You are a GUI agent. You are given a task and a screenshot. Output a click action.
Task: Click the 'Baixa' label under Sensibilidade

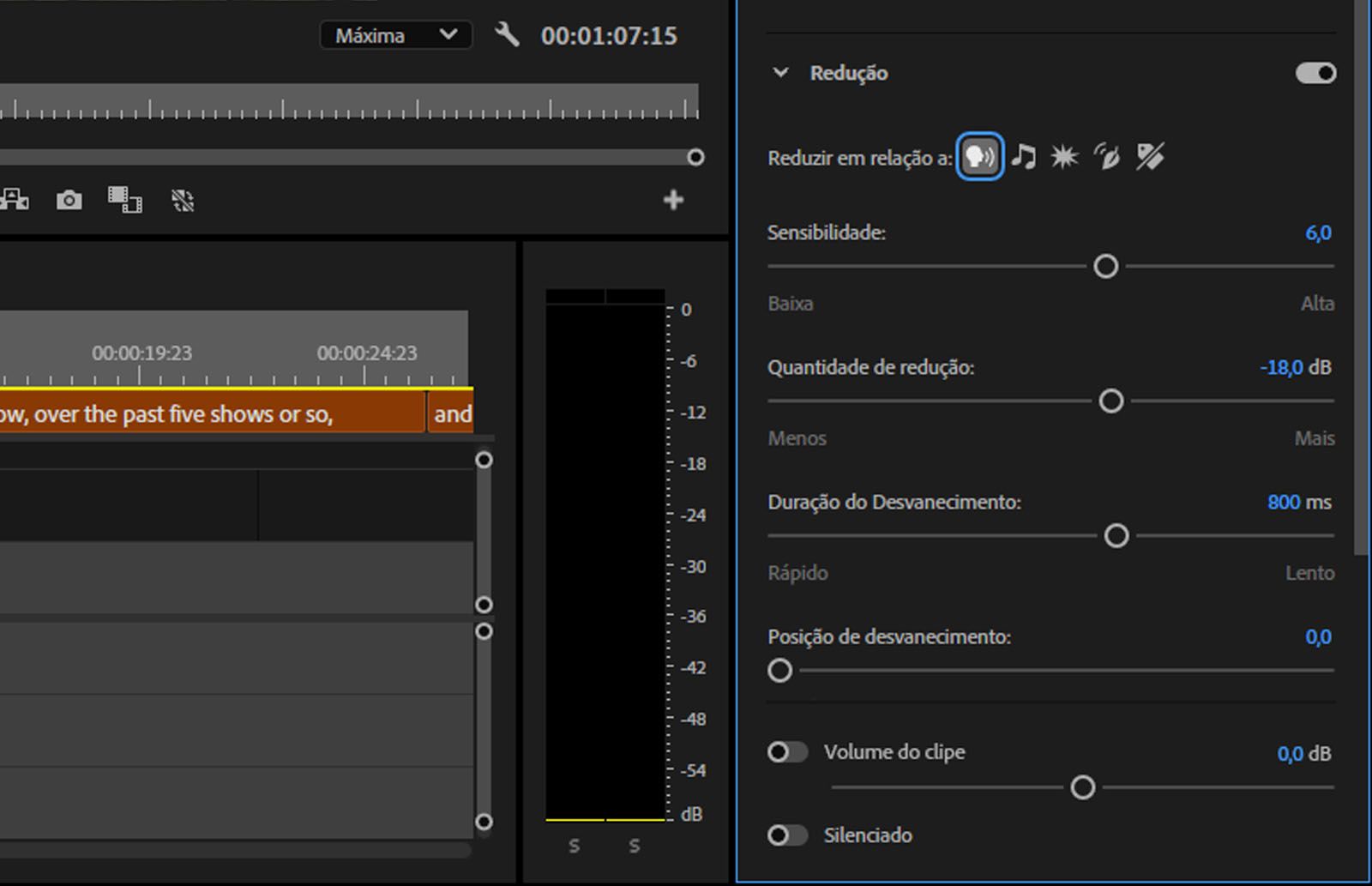[791, 304]
